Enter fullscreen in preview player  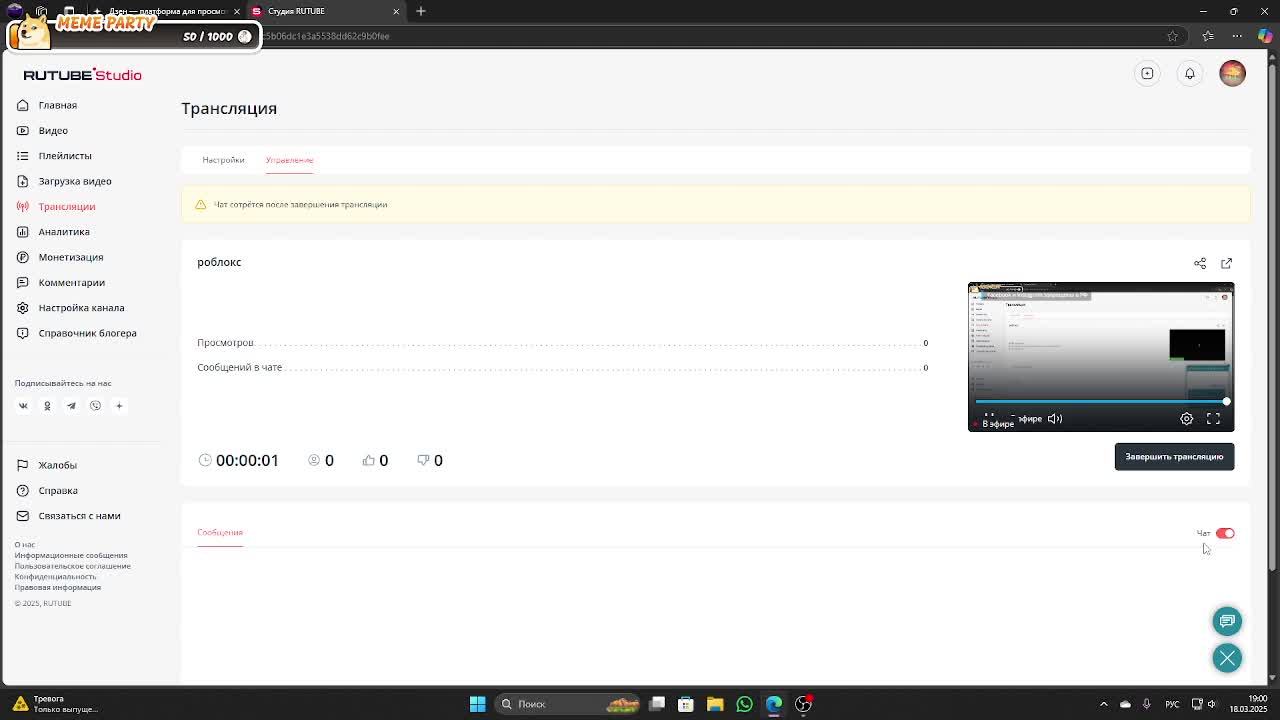(1213, 419)
